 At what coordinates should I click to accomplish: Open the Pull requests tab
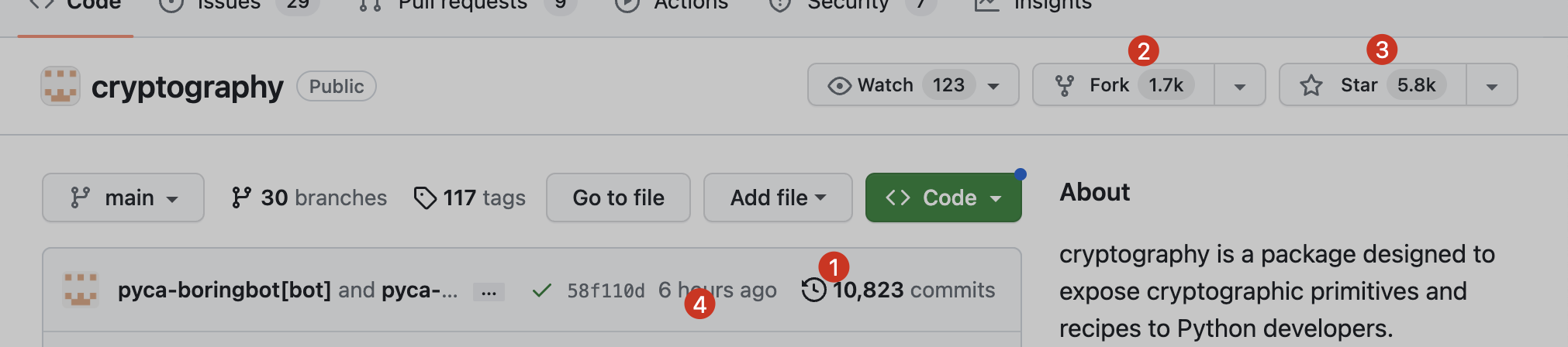[x=462, y=5]
